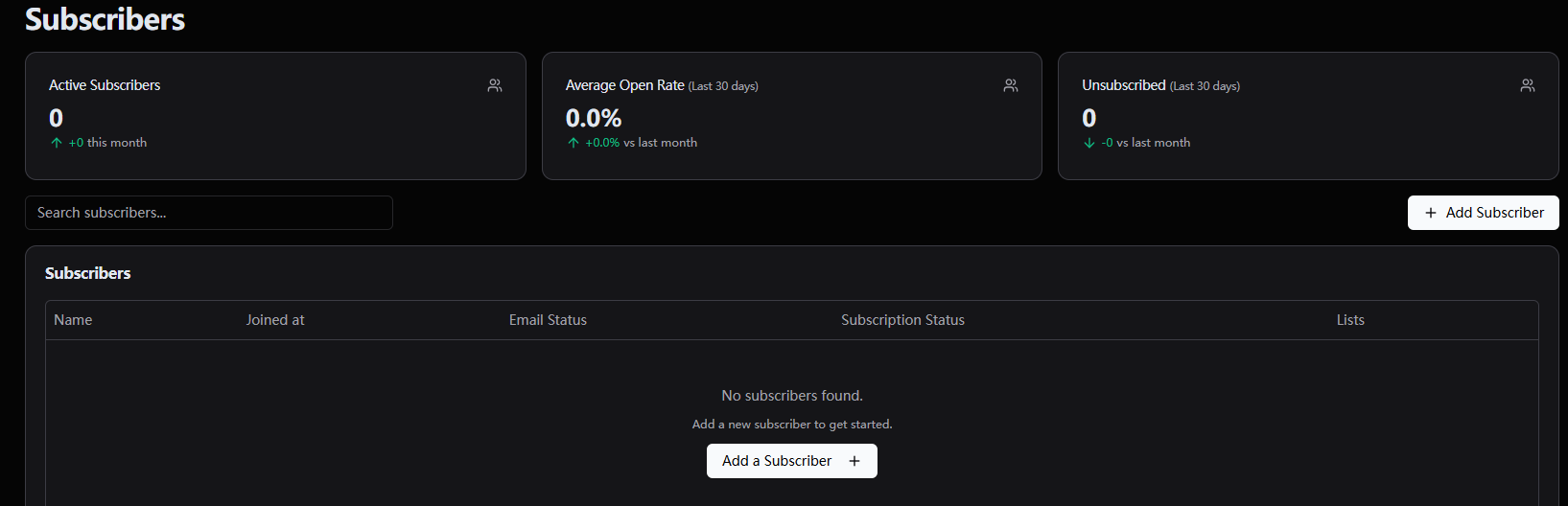Open the Average Open Rate stat card
This screenshot has width=1568, height=506.
pyautogui.click(x=792, y=116)
